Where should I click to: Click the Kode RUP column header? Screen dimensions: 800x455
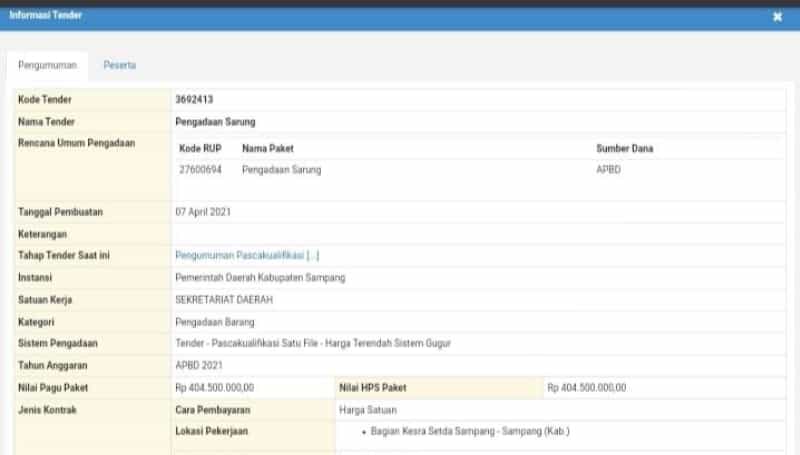[x=200, y=148]
